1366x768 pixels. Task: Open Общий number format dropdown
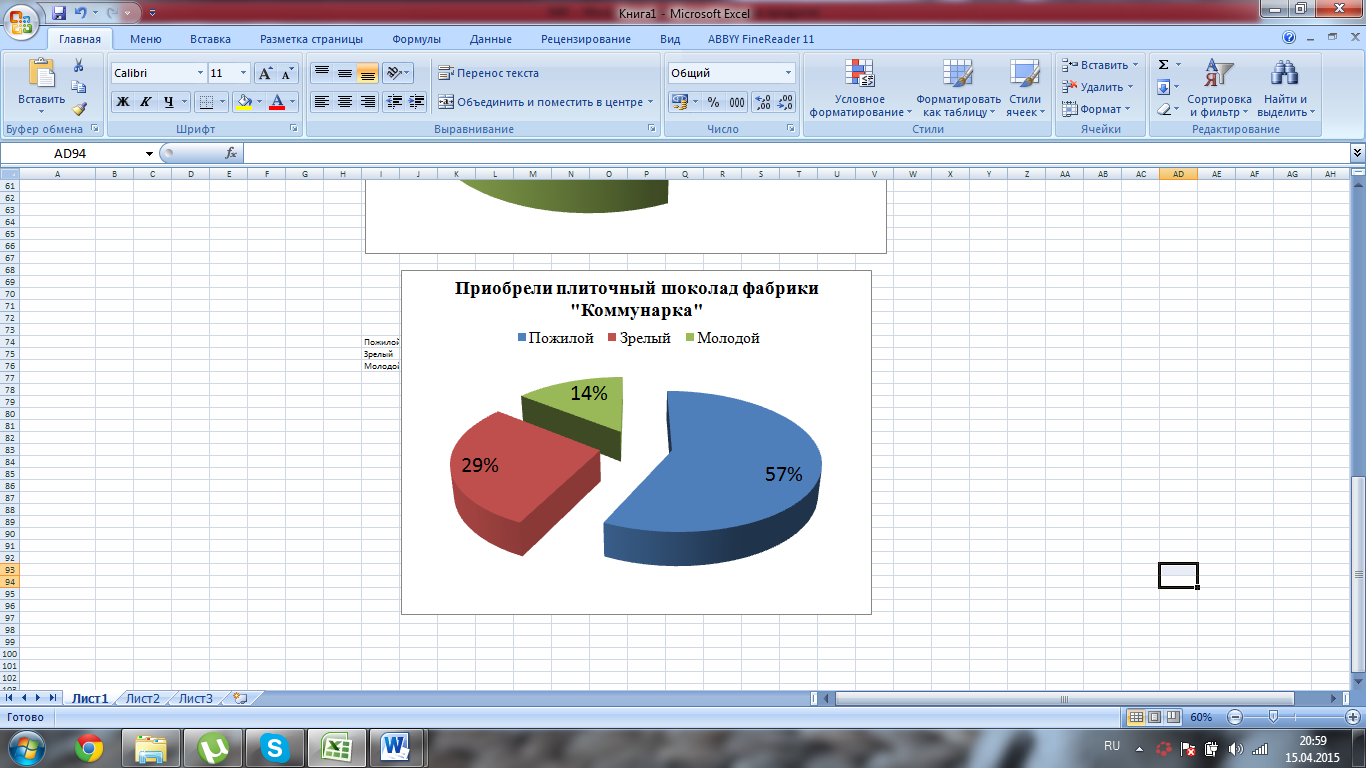(x=788, y=73)
